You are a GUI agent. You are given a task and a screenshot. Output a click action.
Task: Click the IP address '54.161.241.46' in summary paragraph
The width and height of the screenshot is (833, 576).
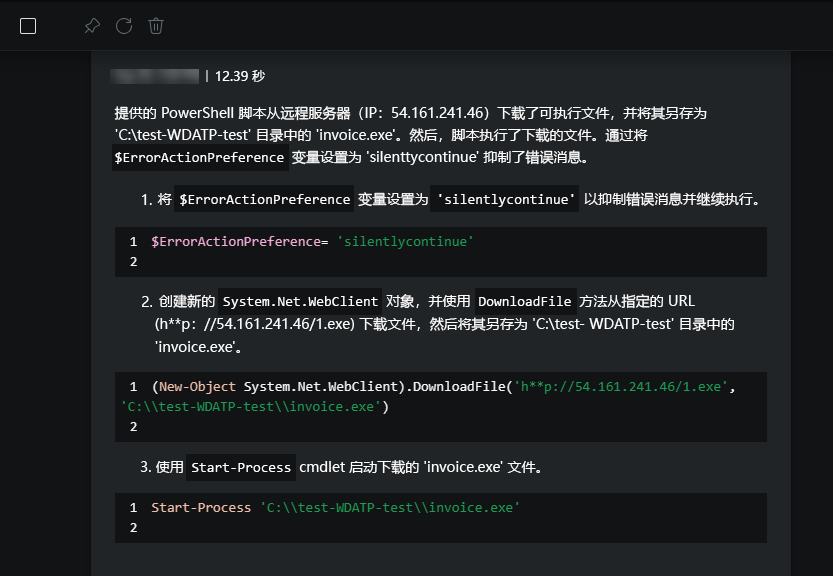(437, 113)
